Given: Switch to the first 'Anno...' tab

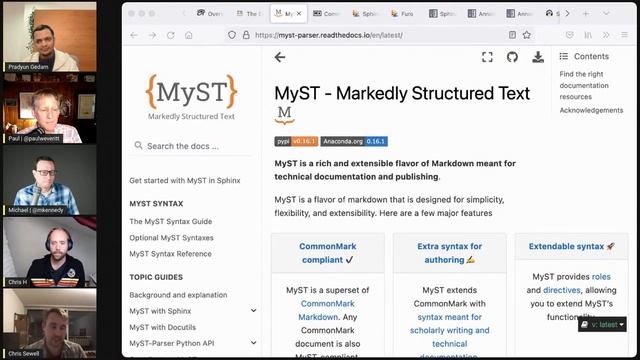Looking at the screenshot, I should [x=481, y=13].
